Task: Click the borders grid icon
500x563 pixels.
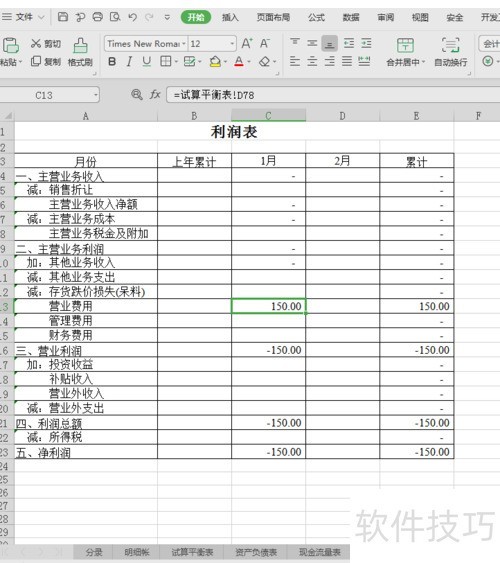Action: pyautogui.click(x=165, y=62)
